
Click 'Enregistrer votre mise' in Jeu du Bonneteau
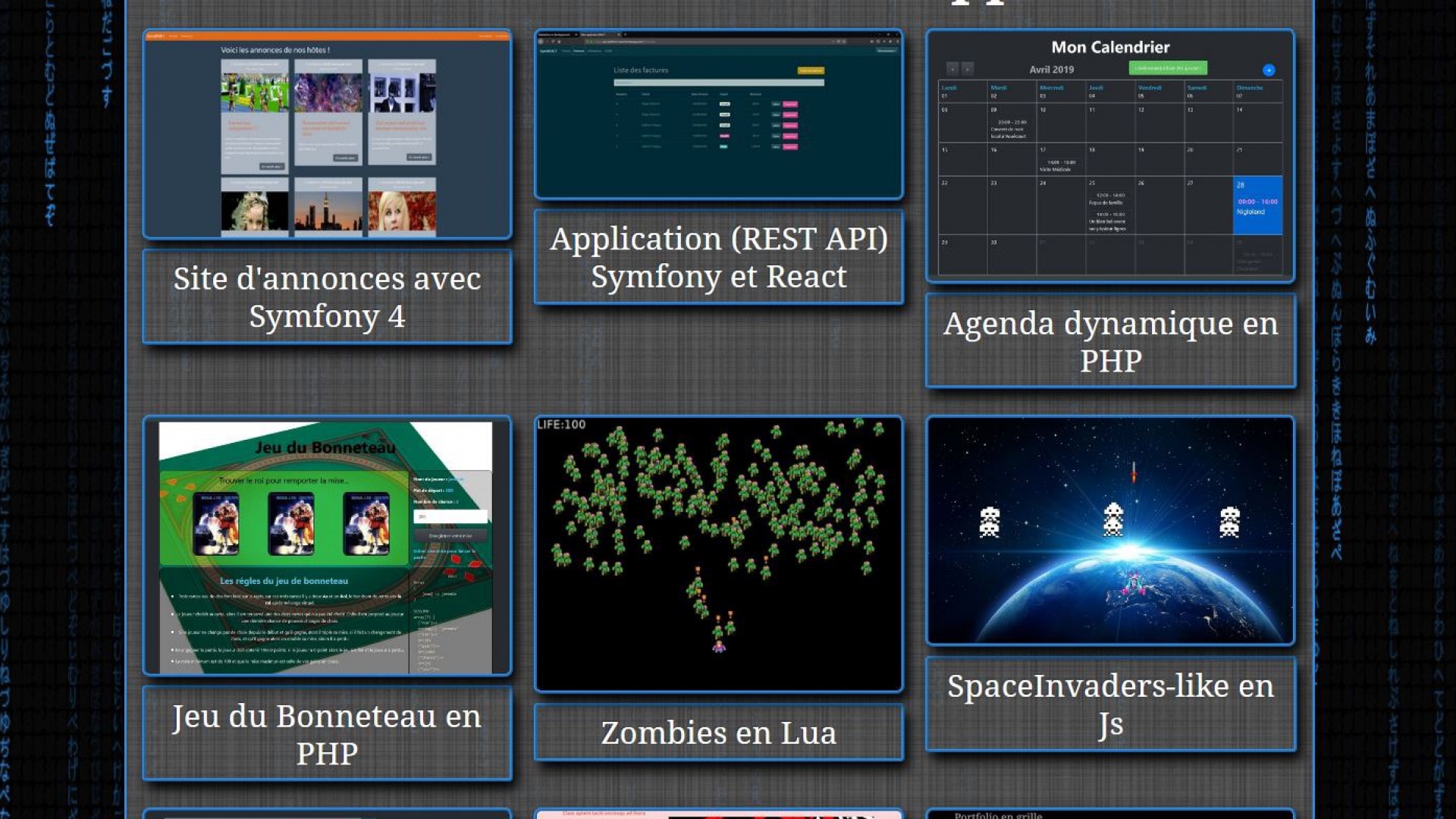(x=450, y=535)
